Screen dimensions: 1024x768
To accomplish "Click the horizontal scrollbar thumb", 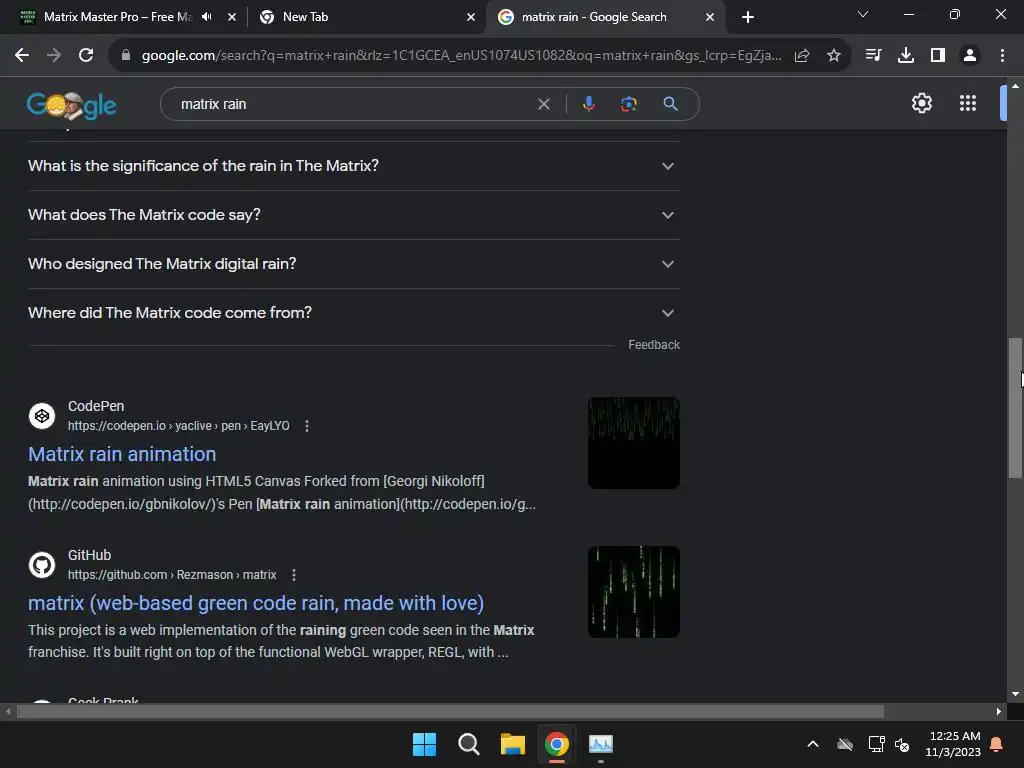I will [x=450, y=711].
